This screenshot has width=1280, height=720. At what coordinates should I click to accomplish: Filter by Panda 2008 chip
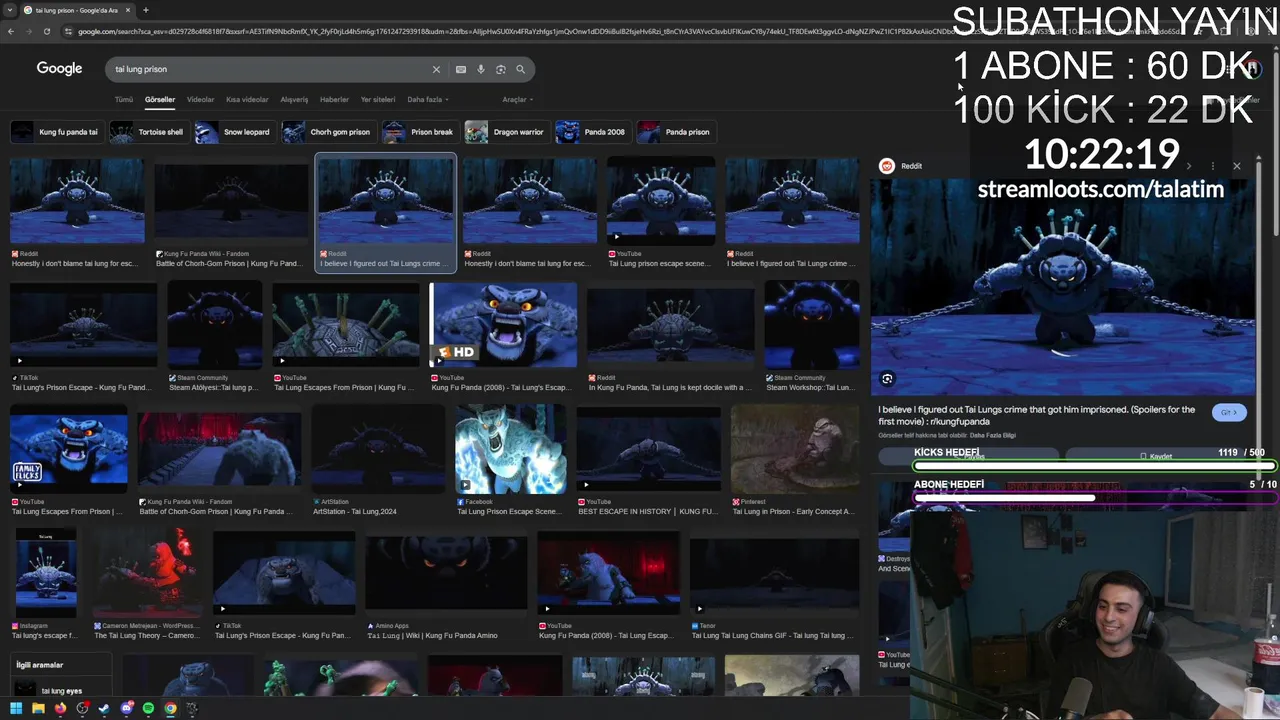pos(592,132)
